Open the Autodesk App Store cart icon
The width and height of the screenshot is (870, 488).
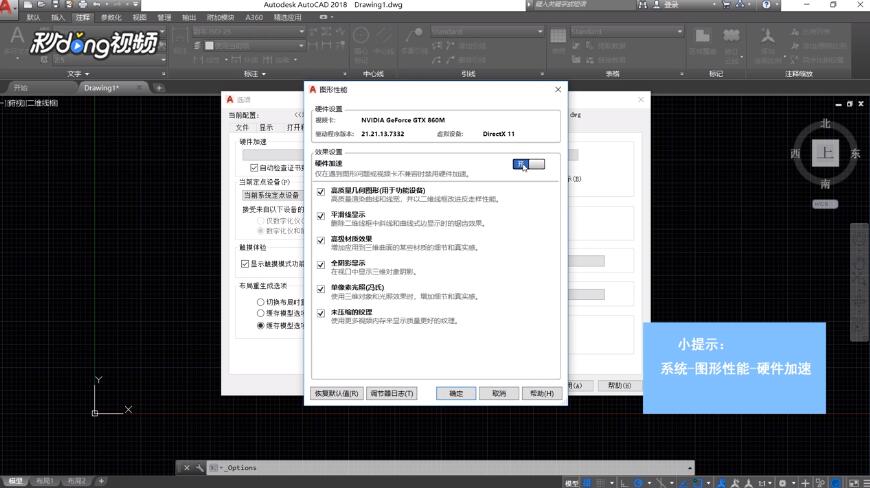tap(726, 4)
